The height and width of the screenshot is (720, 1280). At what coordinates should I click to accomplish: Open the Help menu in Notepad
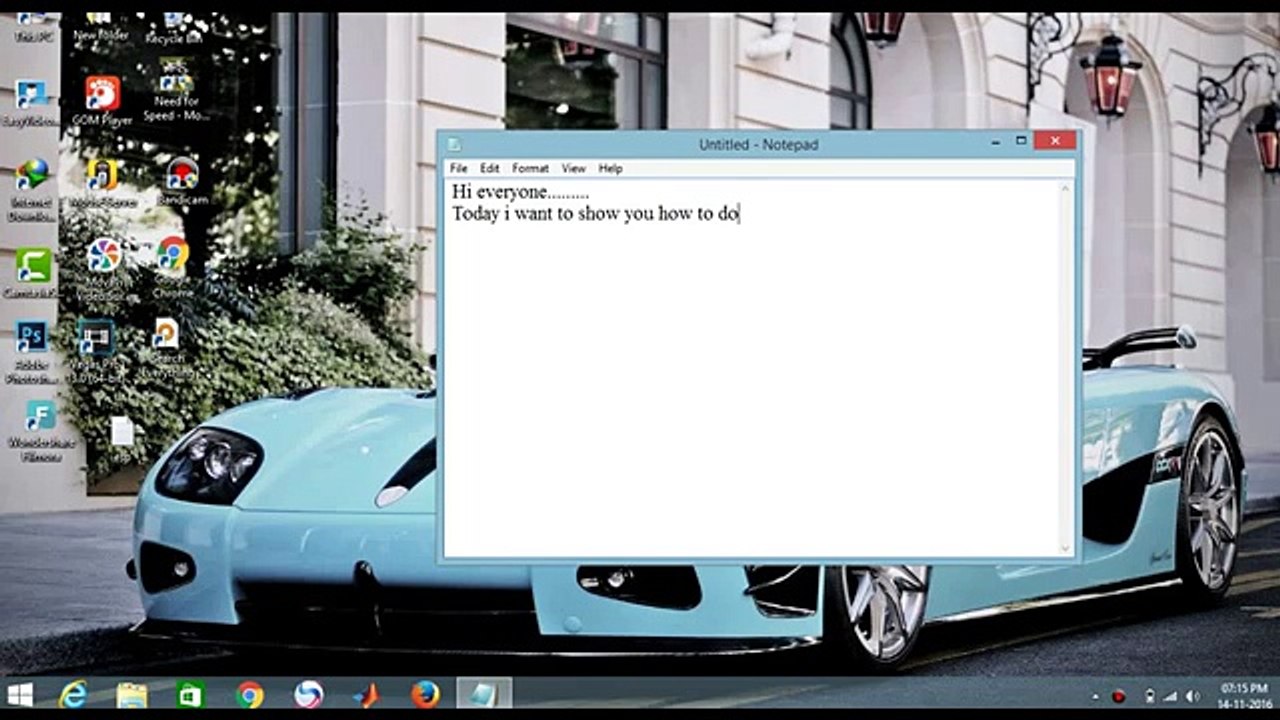click(x=610, y=168)
